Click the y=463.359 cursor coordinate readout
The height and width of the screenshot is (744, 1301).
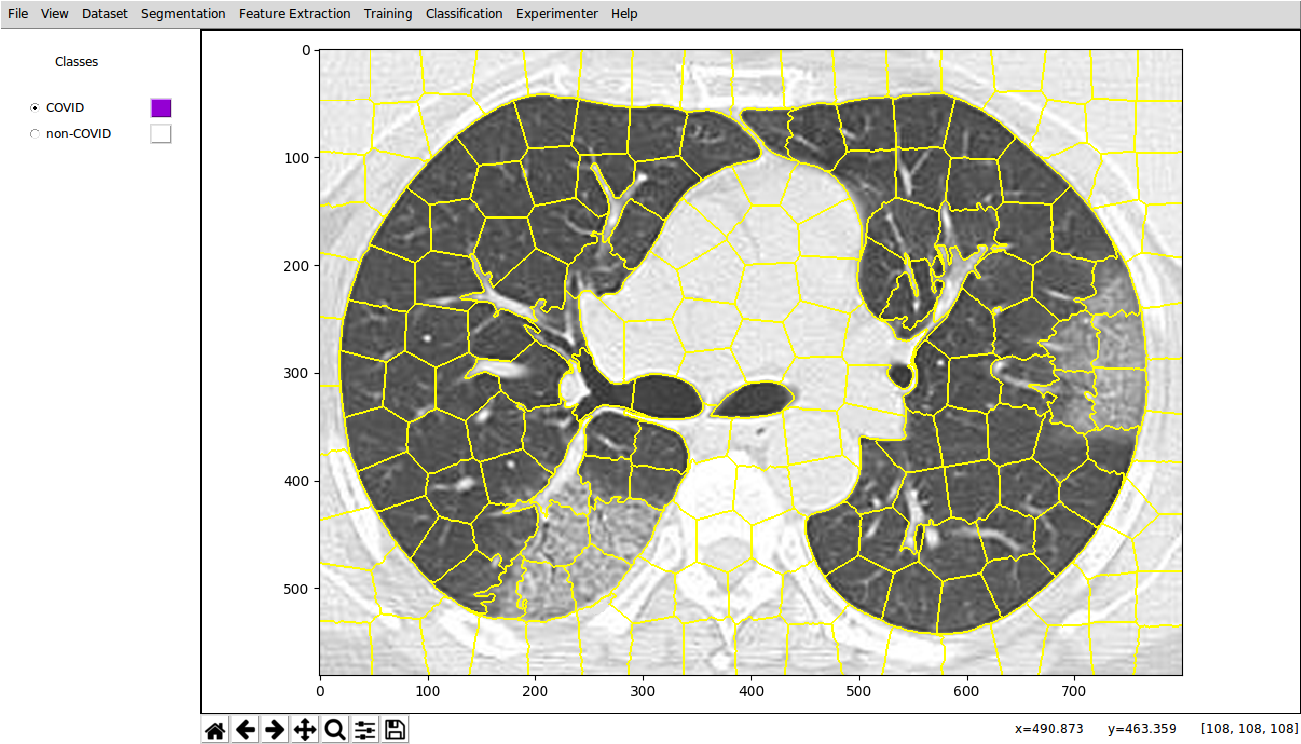pyautogui.click(x=1142, y=728)
